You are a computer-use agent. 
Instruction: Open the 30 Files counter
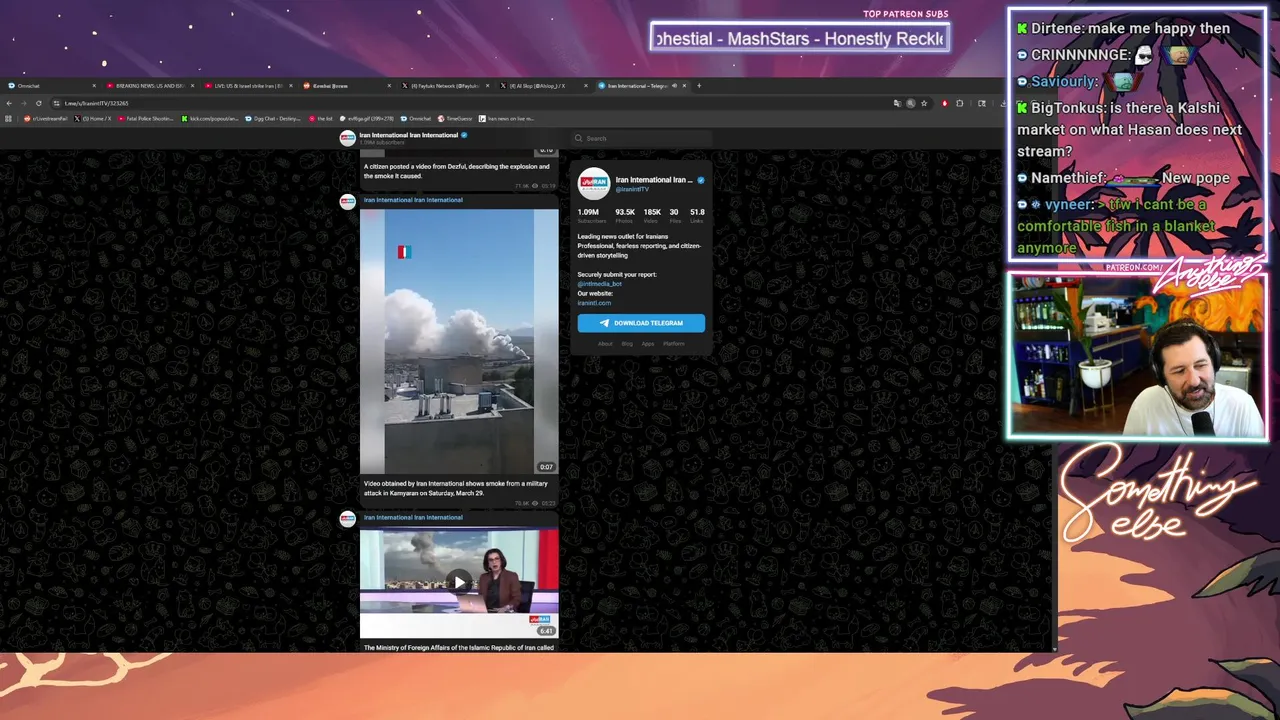tap(674, 215)
